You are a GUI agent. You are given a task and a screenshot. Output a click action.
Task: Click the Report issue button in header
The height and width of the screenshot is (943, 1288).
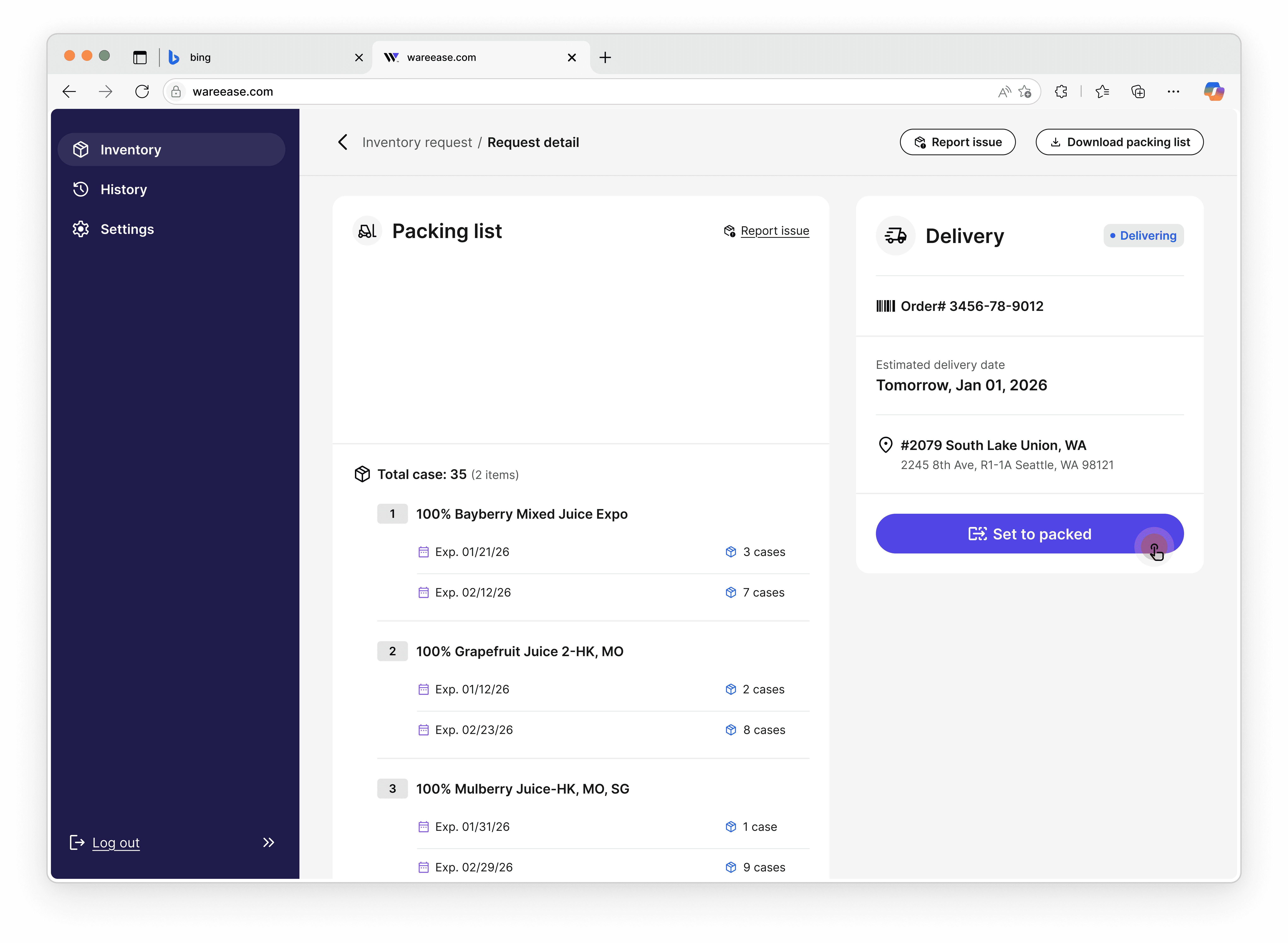click(x=958, y=142)
